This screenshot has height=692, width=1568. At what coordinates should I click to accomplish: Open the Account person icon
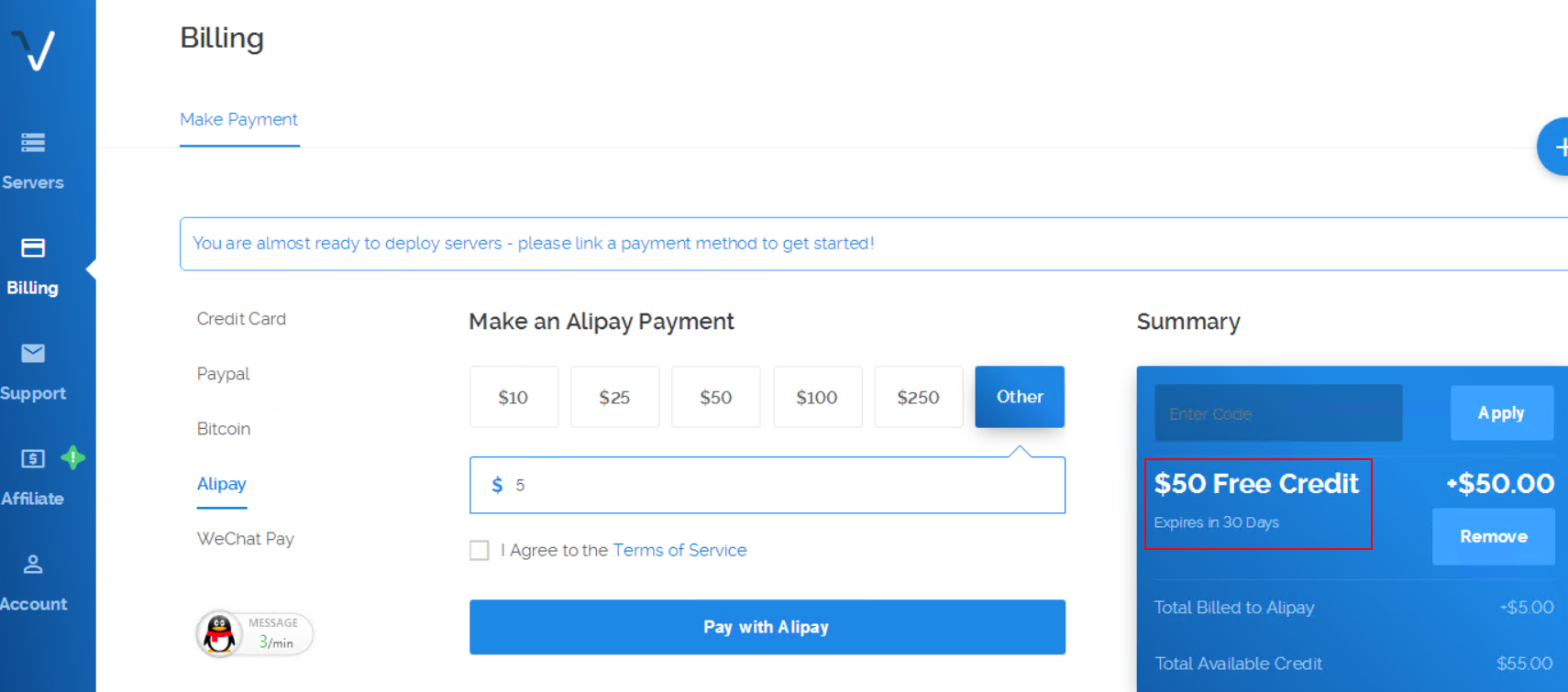click(x=33, y=565)
